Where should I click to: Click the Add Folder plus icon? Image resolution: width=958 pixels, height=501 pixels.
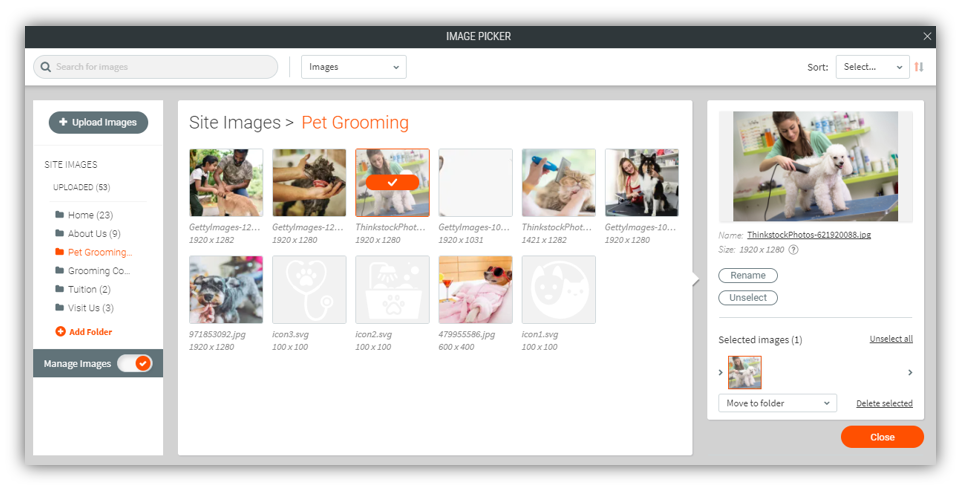pyautogui.click(x=60, y=332)
